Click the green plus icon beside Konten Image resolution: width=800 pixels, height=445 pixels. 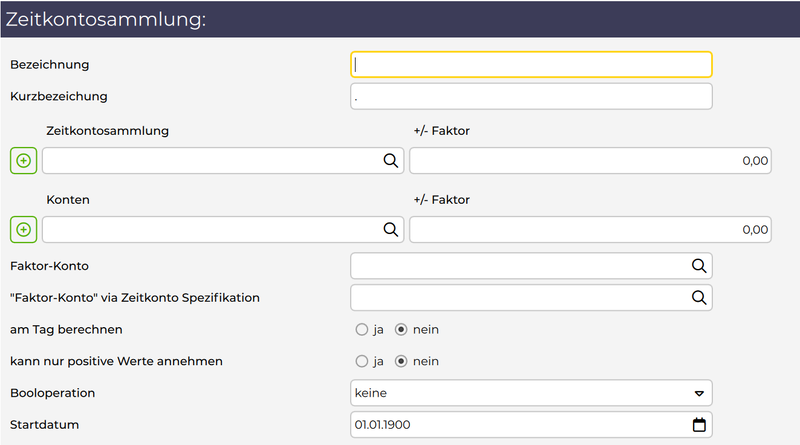click(x=24, y=229)
